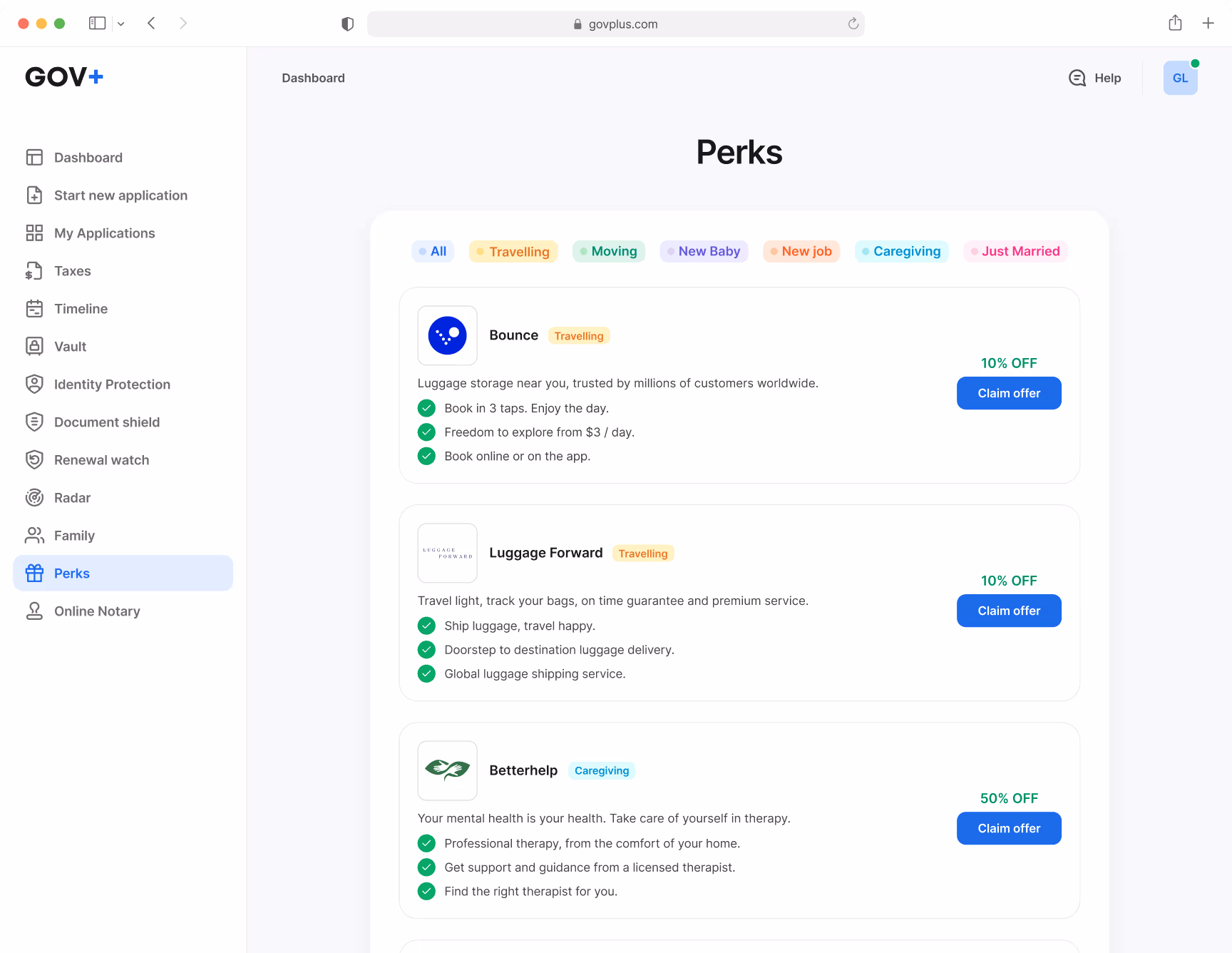Filter perks by Caregiving
Image resolution: width=1232 pixels, height=953 pixels.
click(x=901, y=251)
